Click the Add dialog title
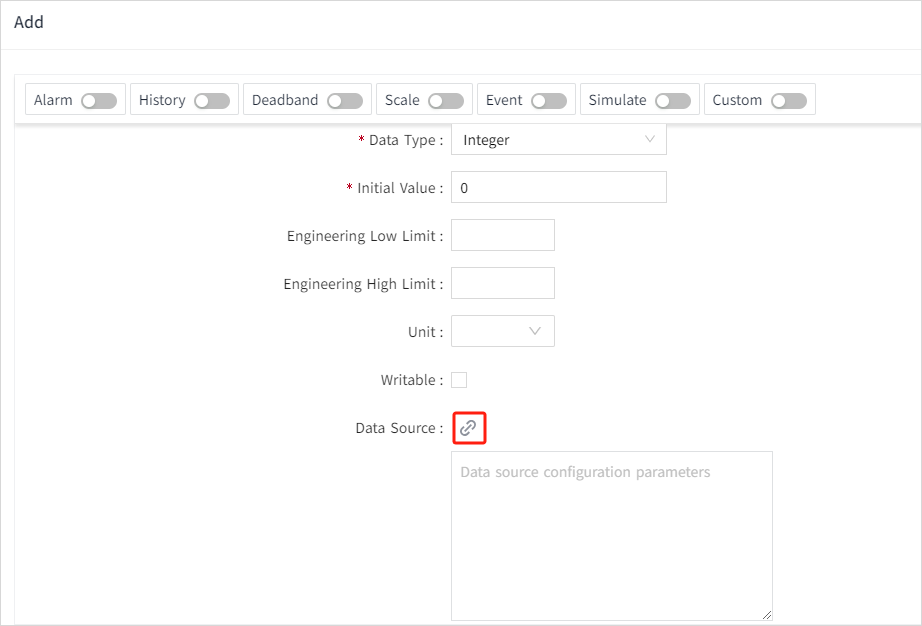The width and height of the screenshot is (922, 626). pyautogui.click(x=29, y=22)
